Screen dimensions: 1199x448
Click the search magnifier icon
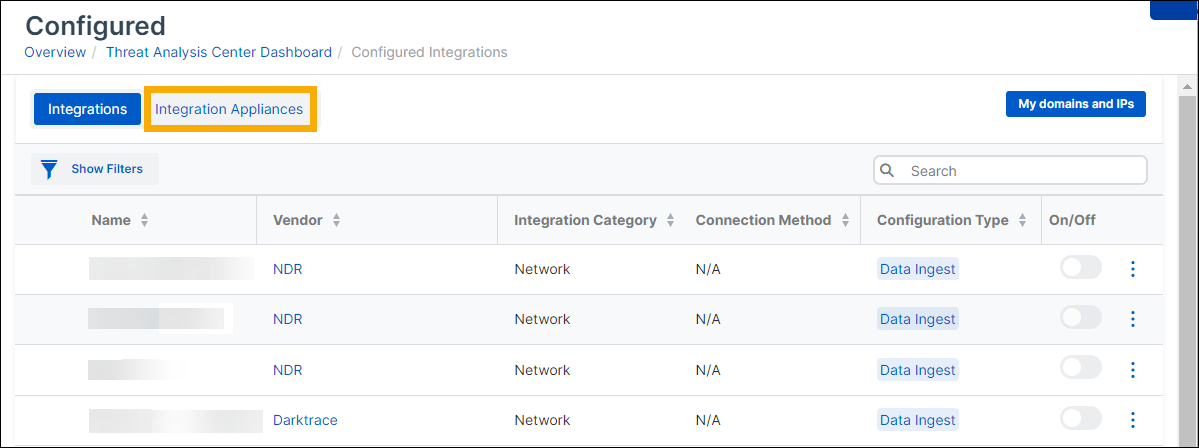point(887,171)
